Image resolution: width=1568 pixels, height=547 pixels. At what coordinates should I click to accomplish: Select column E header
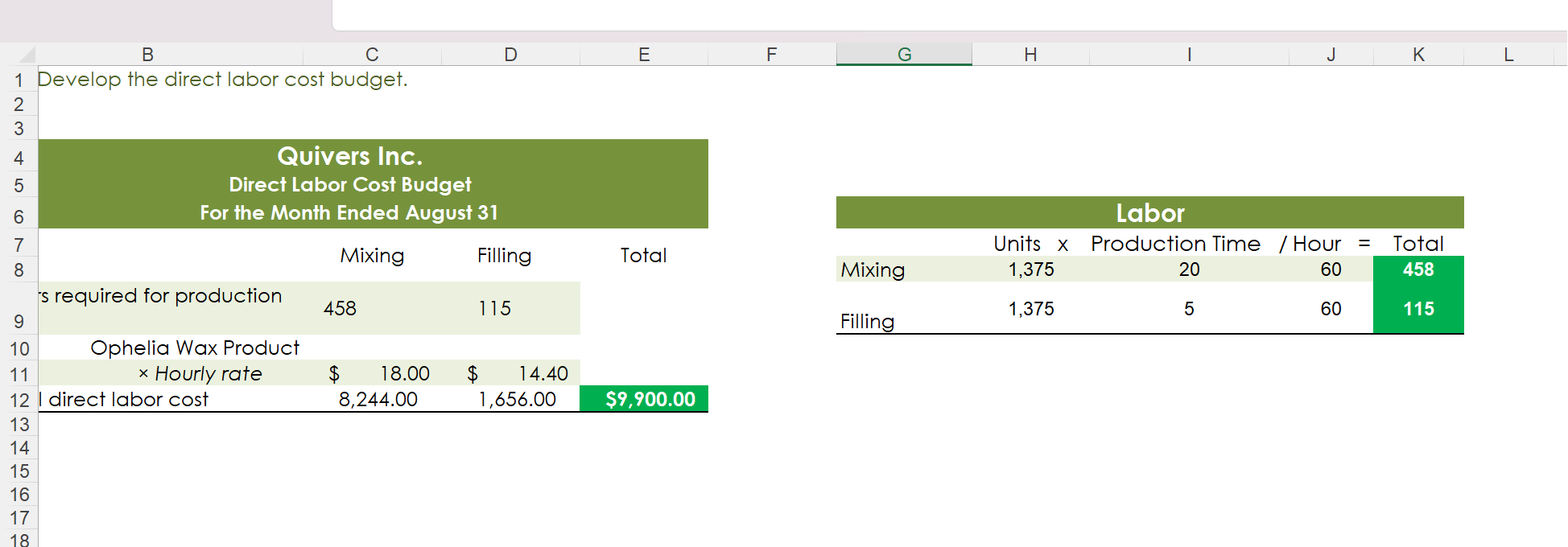coord(644,55)
